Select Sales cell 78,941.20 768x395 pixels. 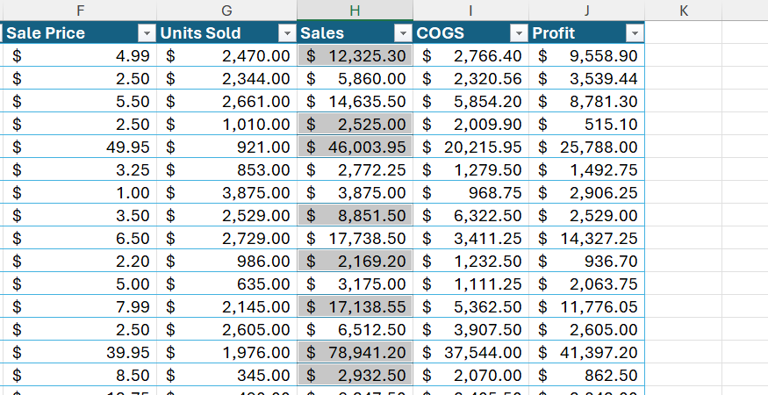tap(355, 352)
